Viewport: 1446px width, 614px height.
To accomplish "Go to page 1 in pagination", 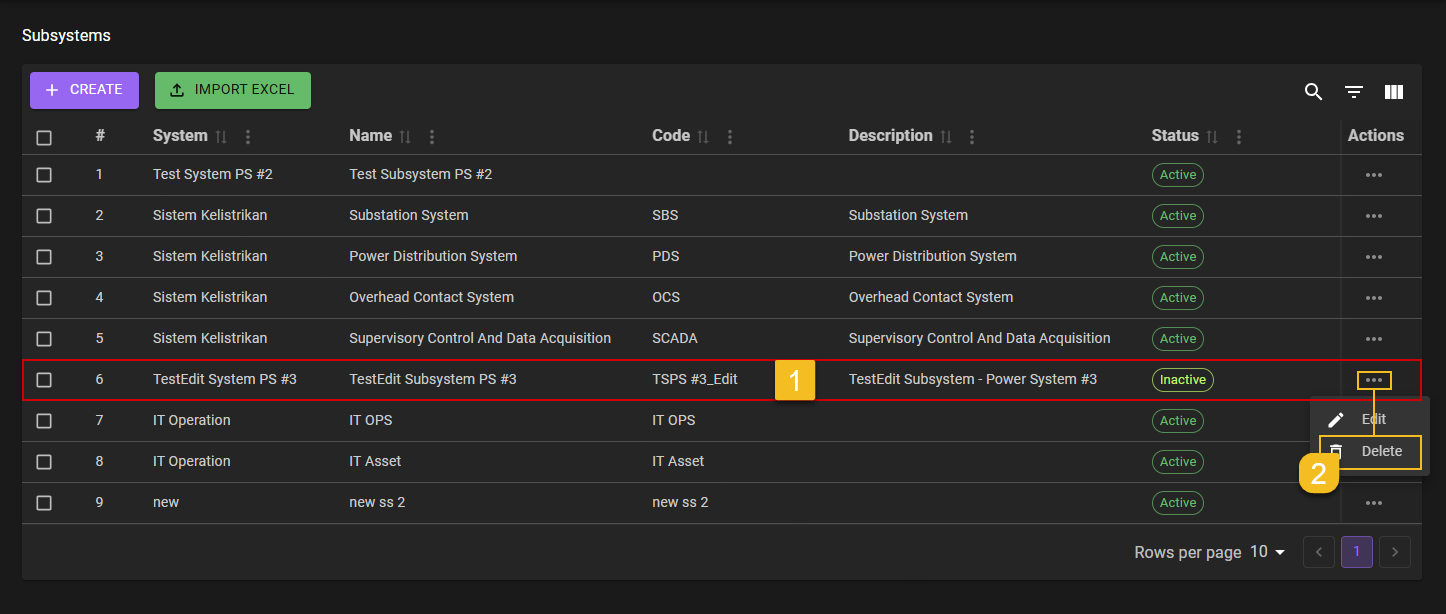I will [x=1356, y=552].
